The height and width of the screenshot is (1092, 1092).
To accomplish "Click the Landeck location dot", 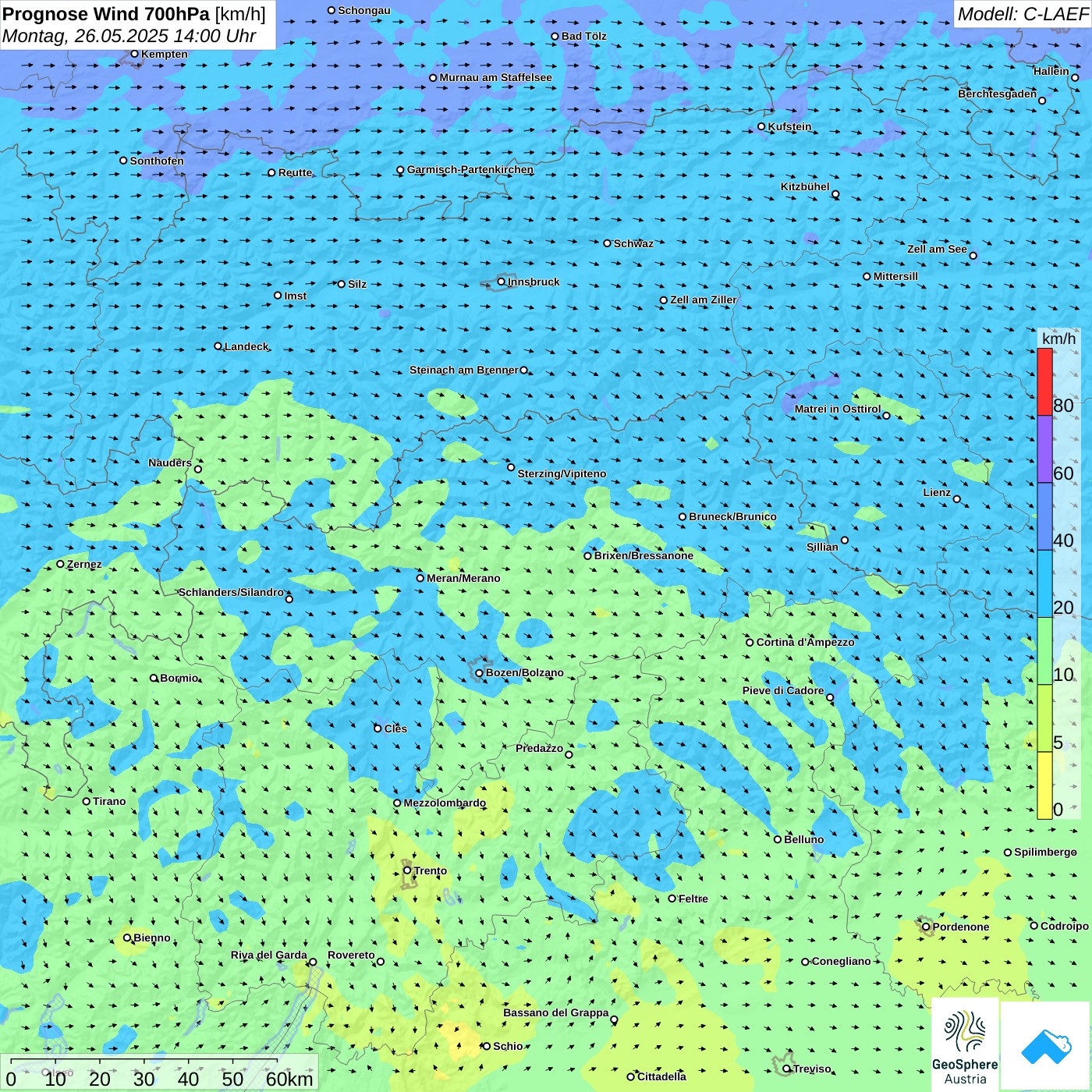I will point(218,346).
